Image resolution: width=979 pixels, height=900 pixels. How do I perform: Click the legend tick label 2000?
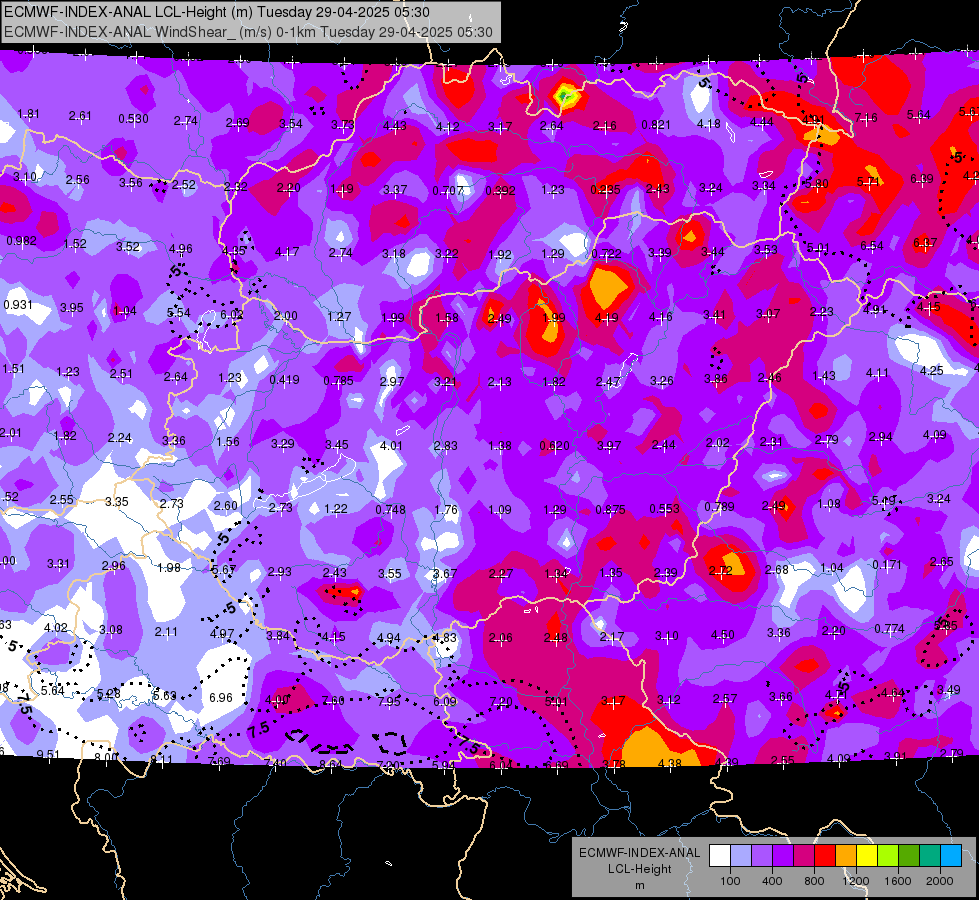940,881
